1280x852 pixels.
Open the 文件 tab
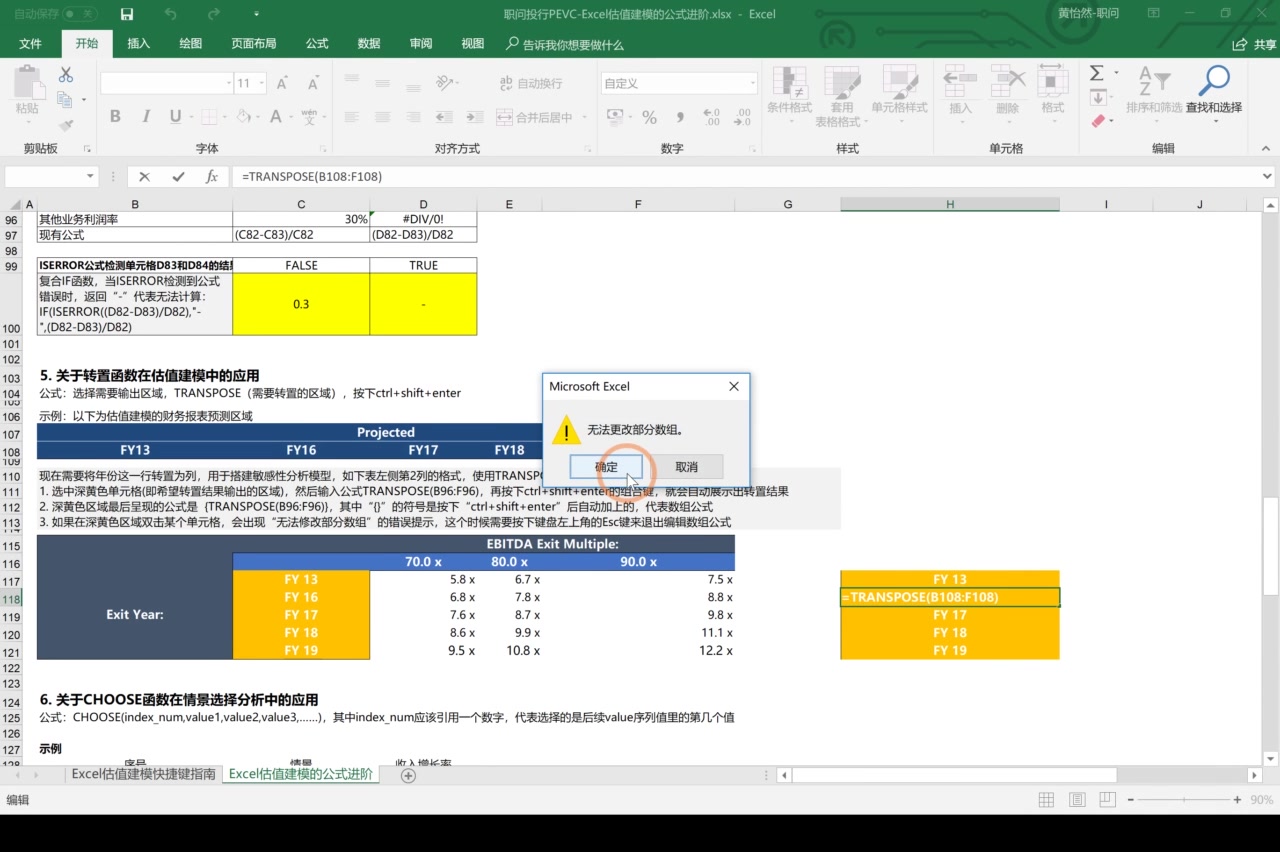click(30, 44)
